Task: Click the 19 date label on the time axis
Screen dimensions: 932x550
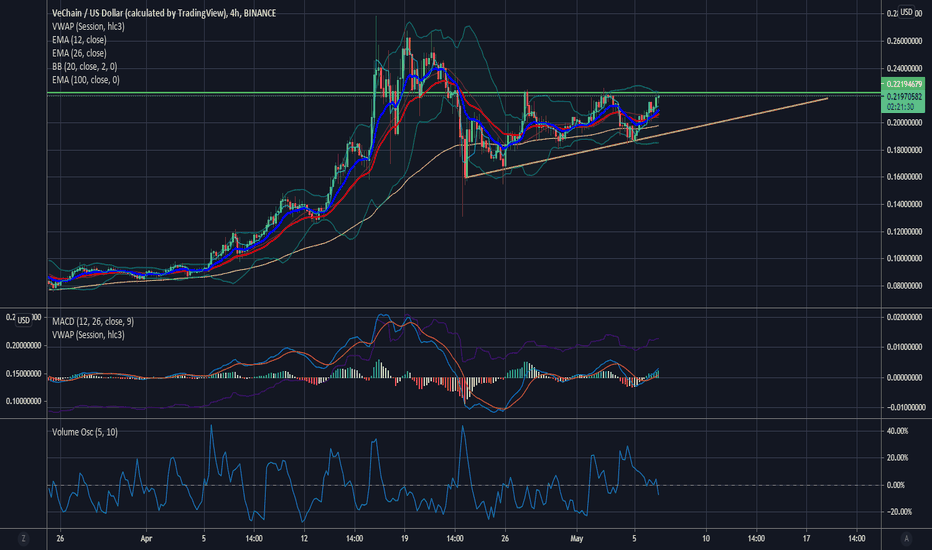Action: click(405, 539)
